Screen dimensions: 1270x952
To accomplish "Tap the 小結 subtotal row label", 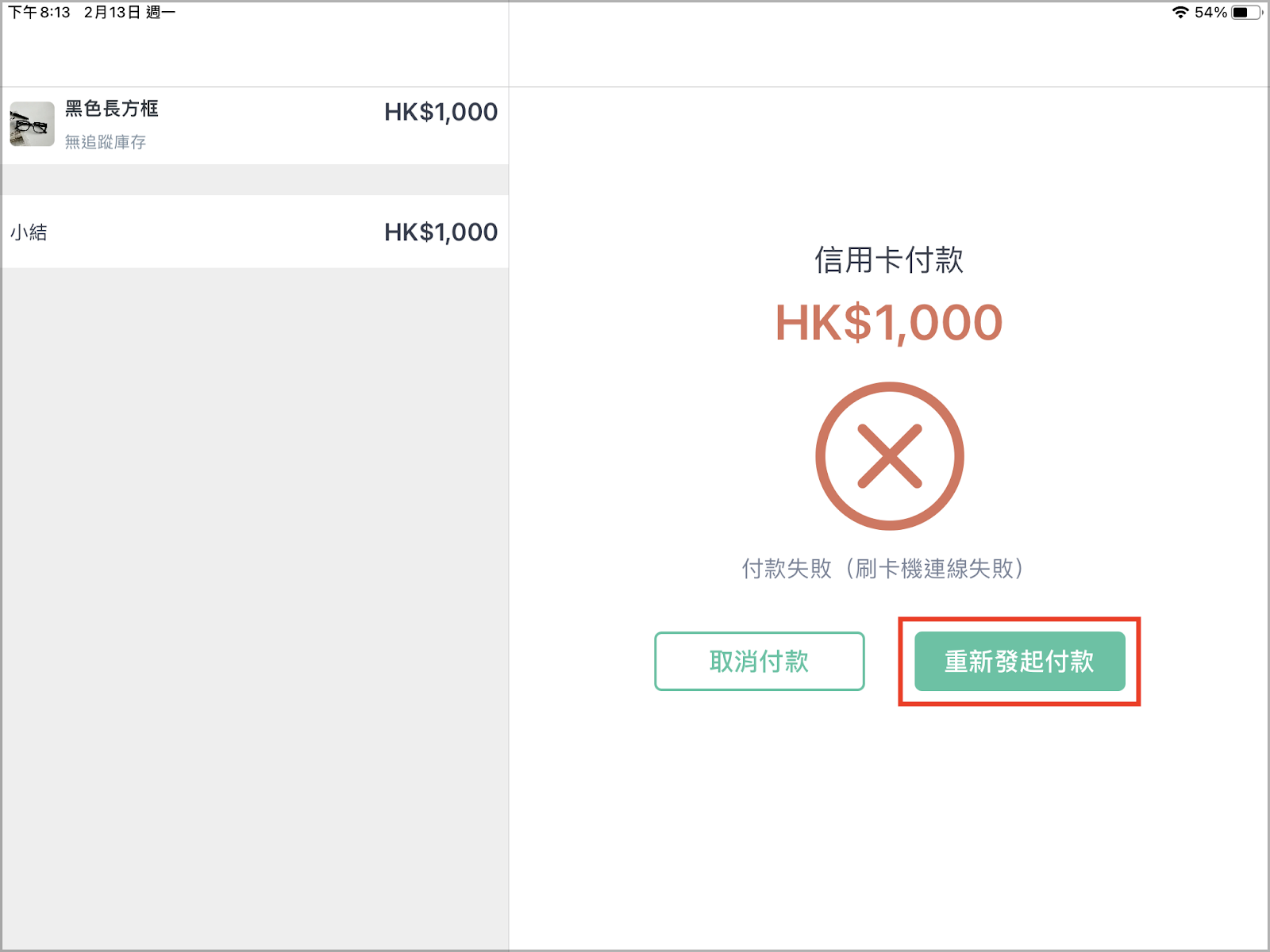I will coord(29,232).
